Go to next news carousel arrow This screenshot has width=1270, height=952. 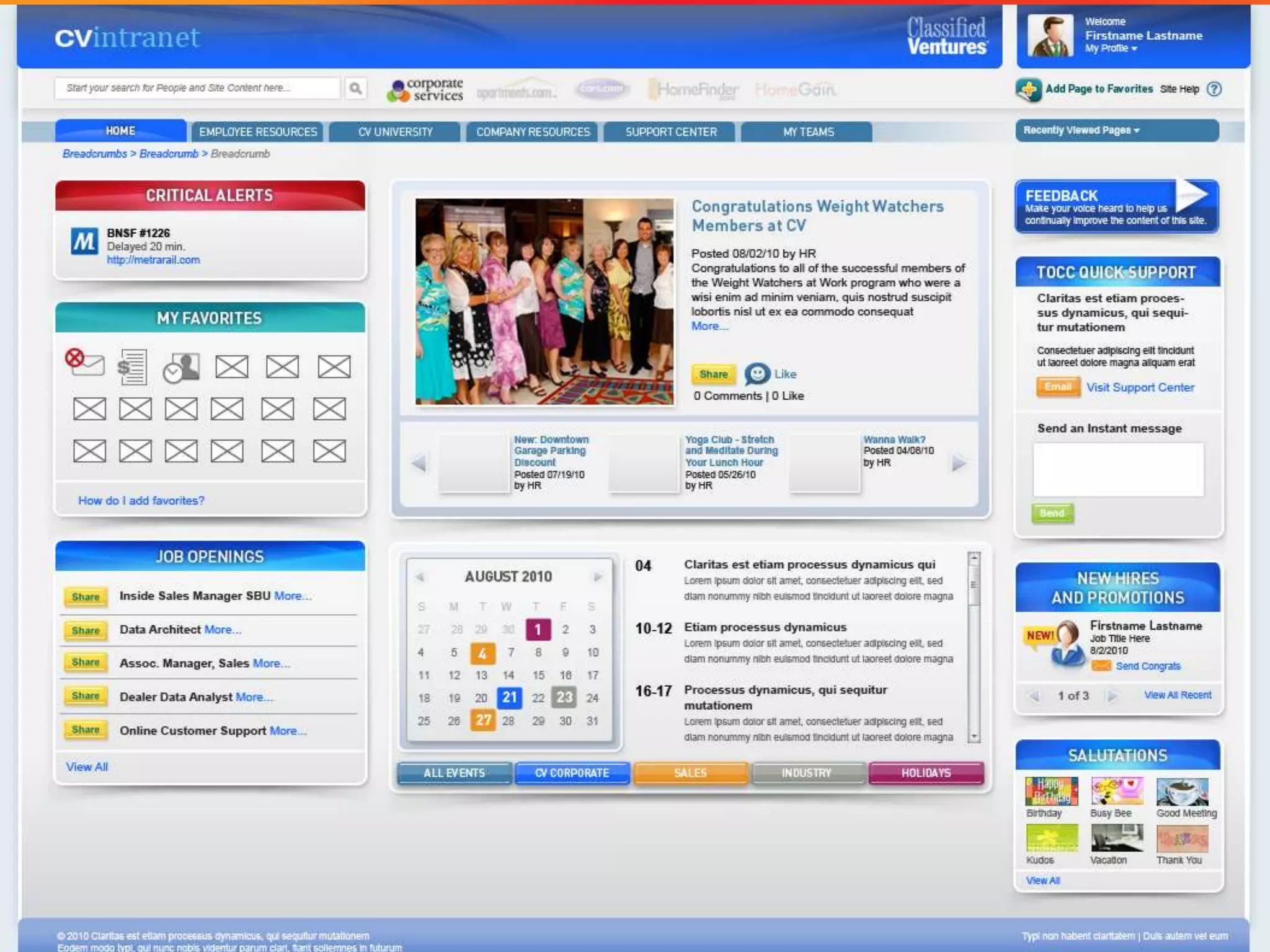pos(959,463)
